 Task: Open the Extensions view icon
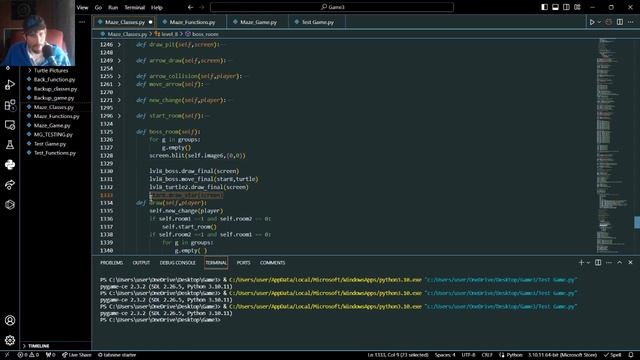(x=10, y=105)
